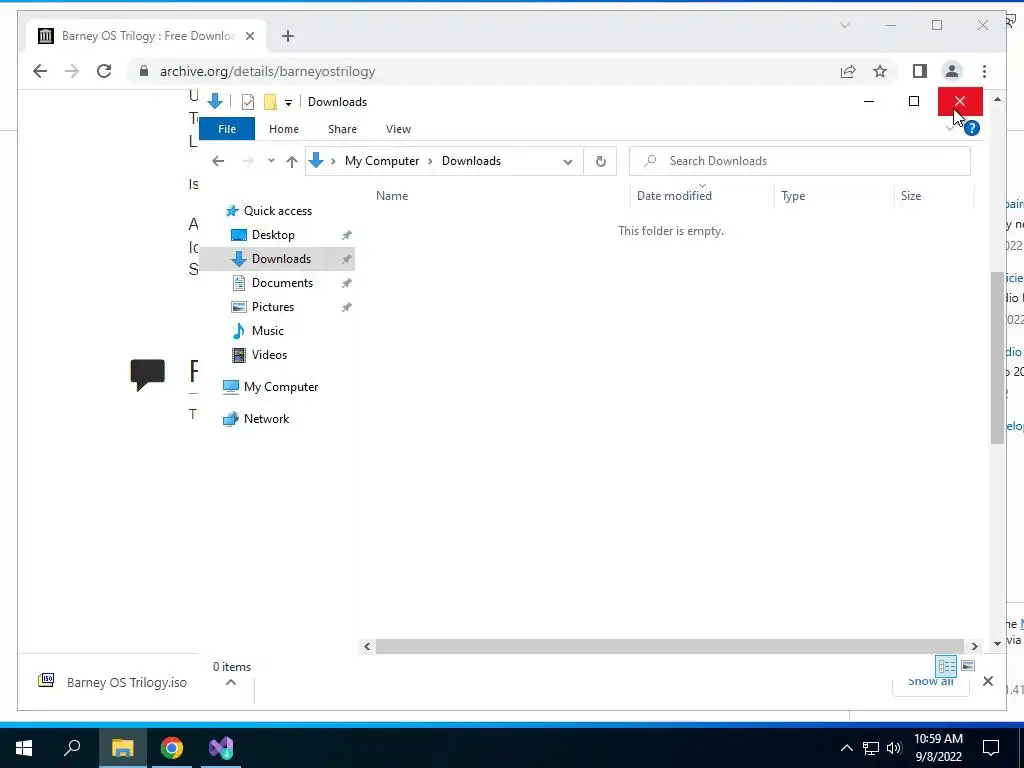The width and height of the screenshot is (1024, 768).
Task: Expand options arrow for downloaded iso
Action: tap(231, 682)
